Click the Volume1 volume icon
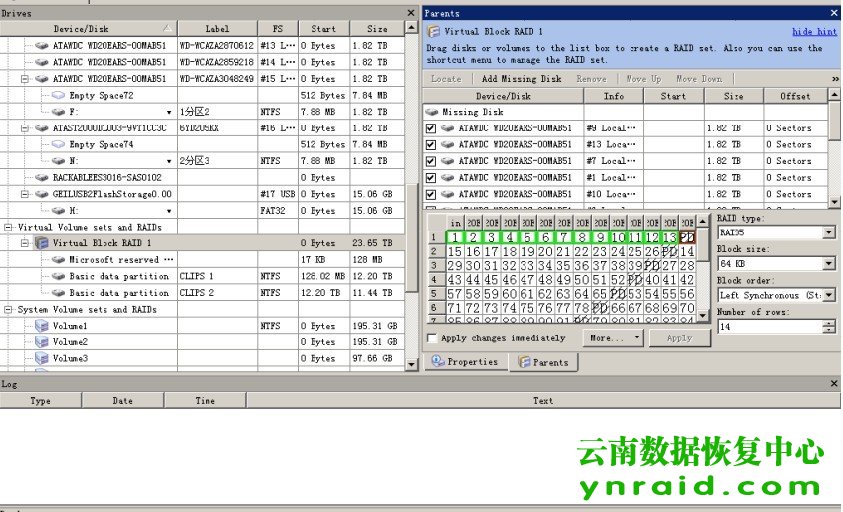 [x=42, y=326]
